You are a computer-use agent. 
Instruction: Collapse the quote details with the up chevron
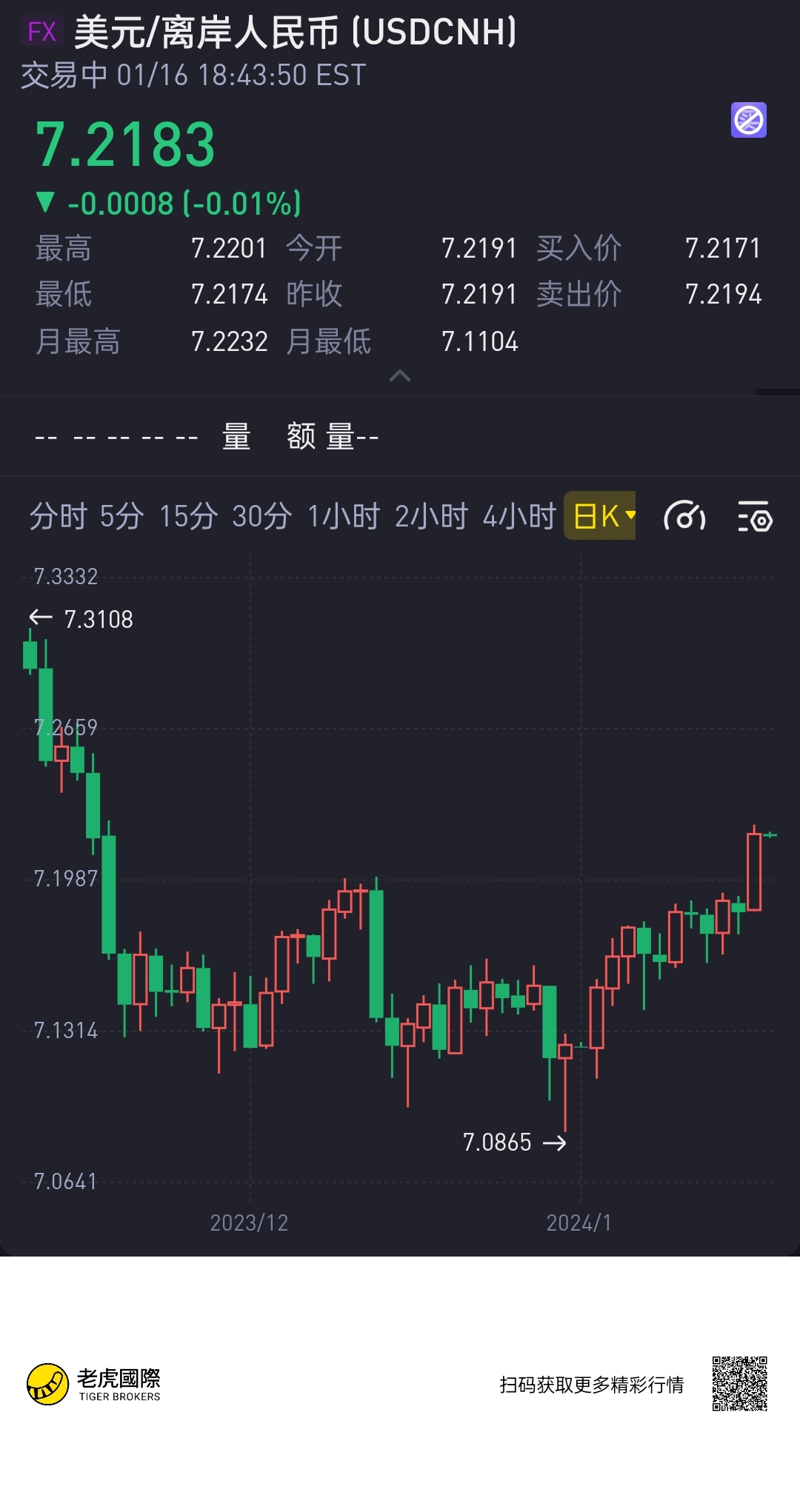tap(400, 375)
